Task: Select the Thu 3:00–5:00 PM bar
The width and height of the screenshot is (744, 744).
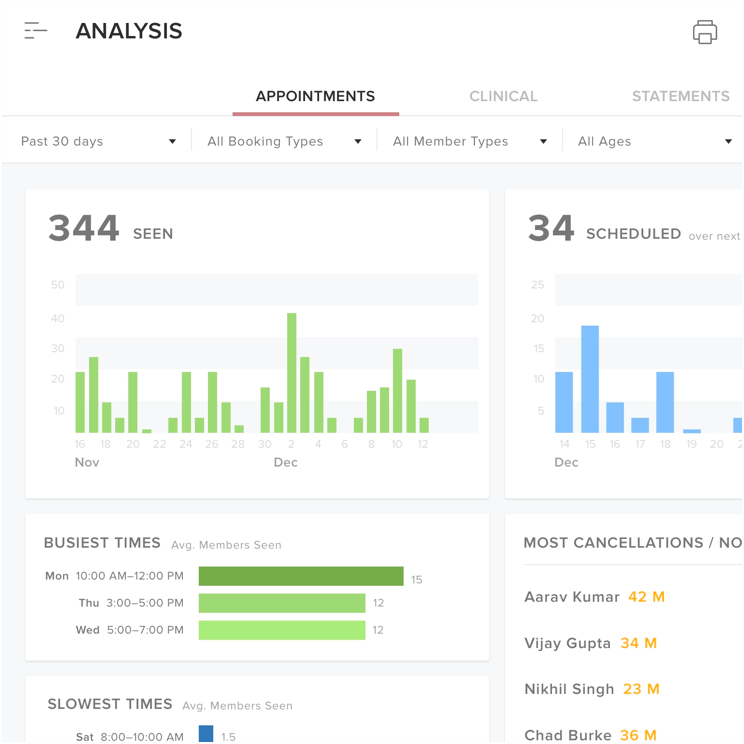Action: tap(282, 603)
